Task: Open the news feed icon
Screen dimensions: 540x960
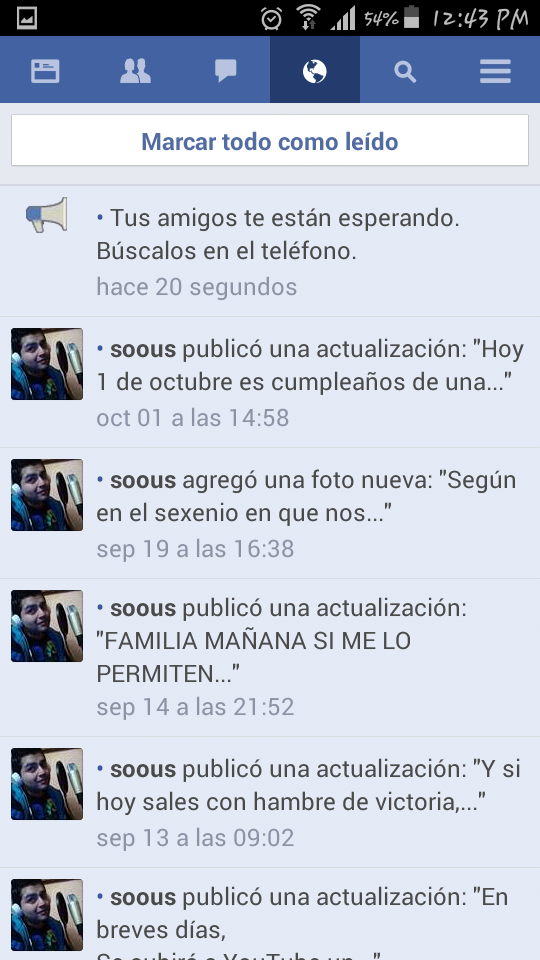Action: [45, 71]
